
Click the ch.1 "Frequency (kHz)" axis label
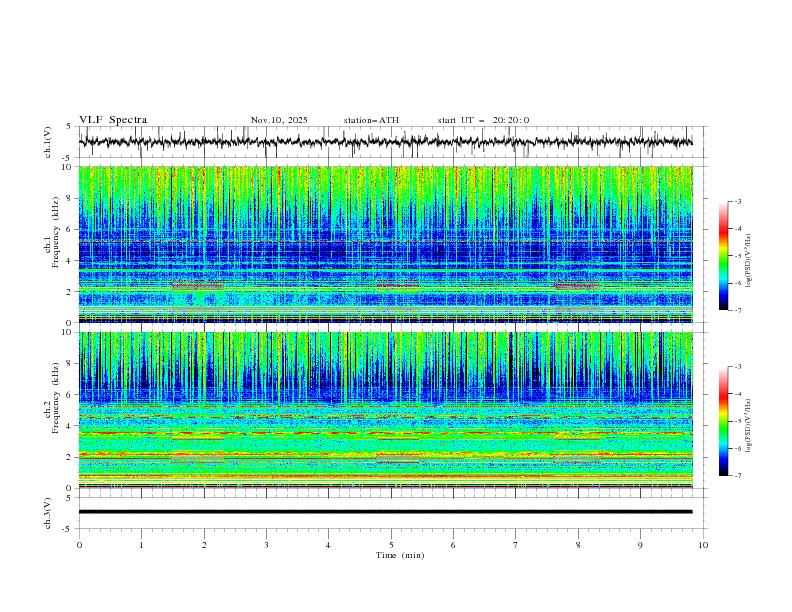pos(56,230)
